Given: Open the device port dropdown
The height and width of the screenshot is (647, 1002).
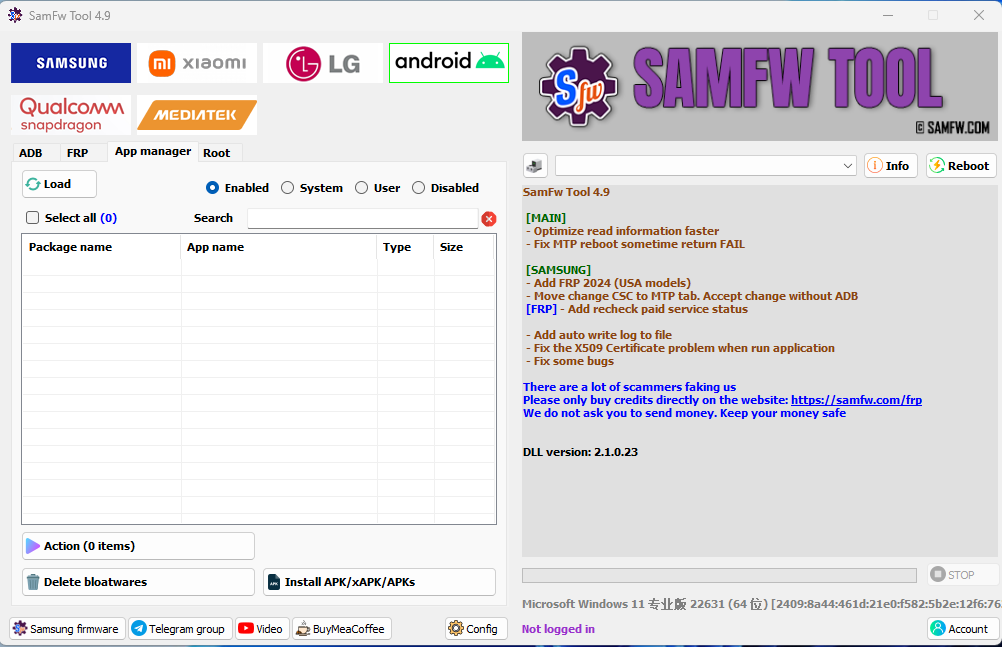Looking at the screenshot, I should click(705, 166).
